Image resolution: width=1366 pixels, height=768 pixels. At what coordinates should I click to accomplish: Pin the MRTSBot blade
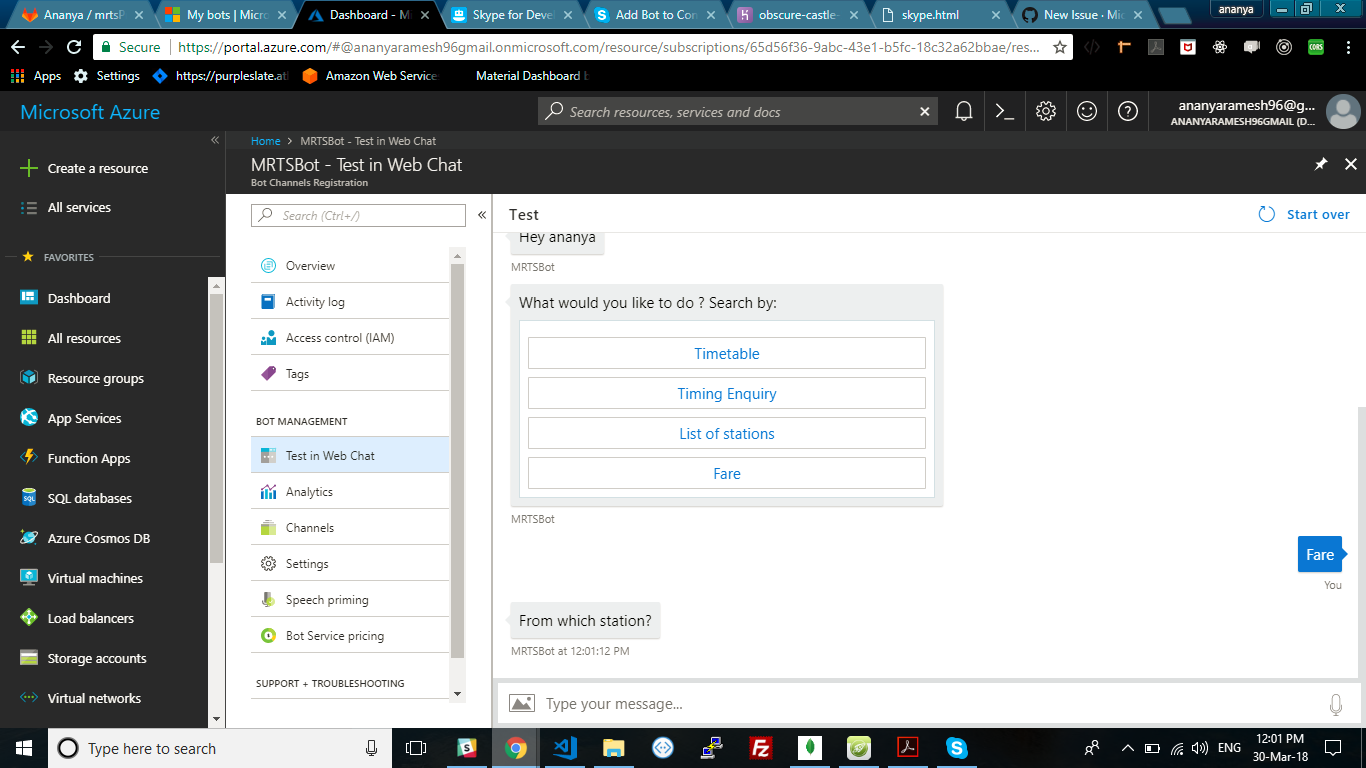coord(1320,163)
